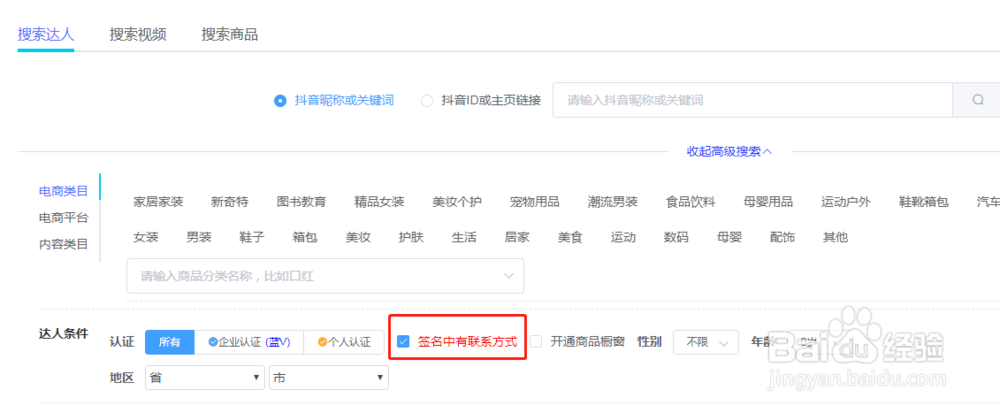1000x413 pixels.
Task: Choose 新奇特 category
Action: [x=230, y=202]
